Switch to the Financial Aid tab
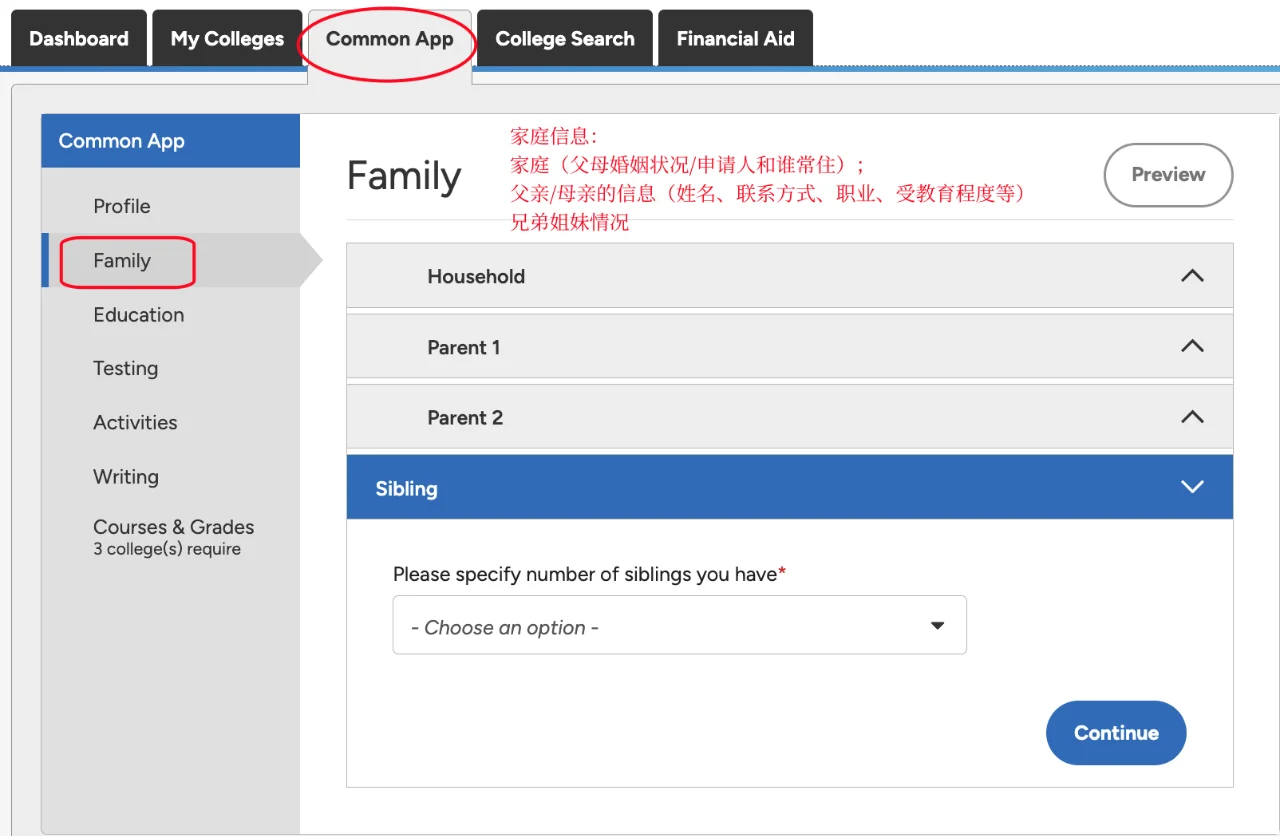Image resolution: width=1280 pixels, height=836 pixels. point(735,38)
